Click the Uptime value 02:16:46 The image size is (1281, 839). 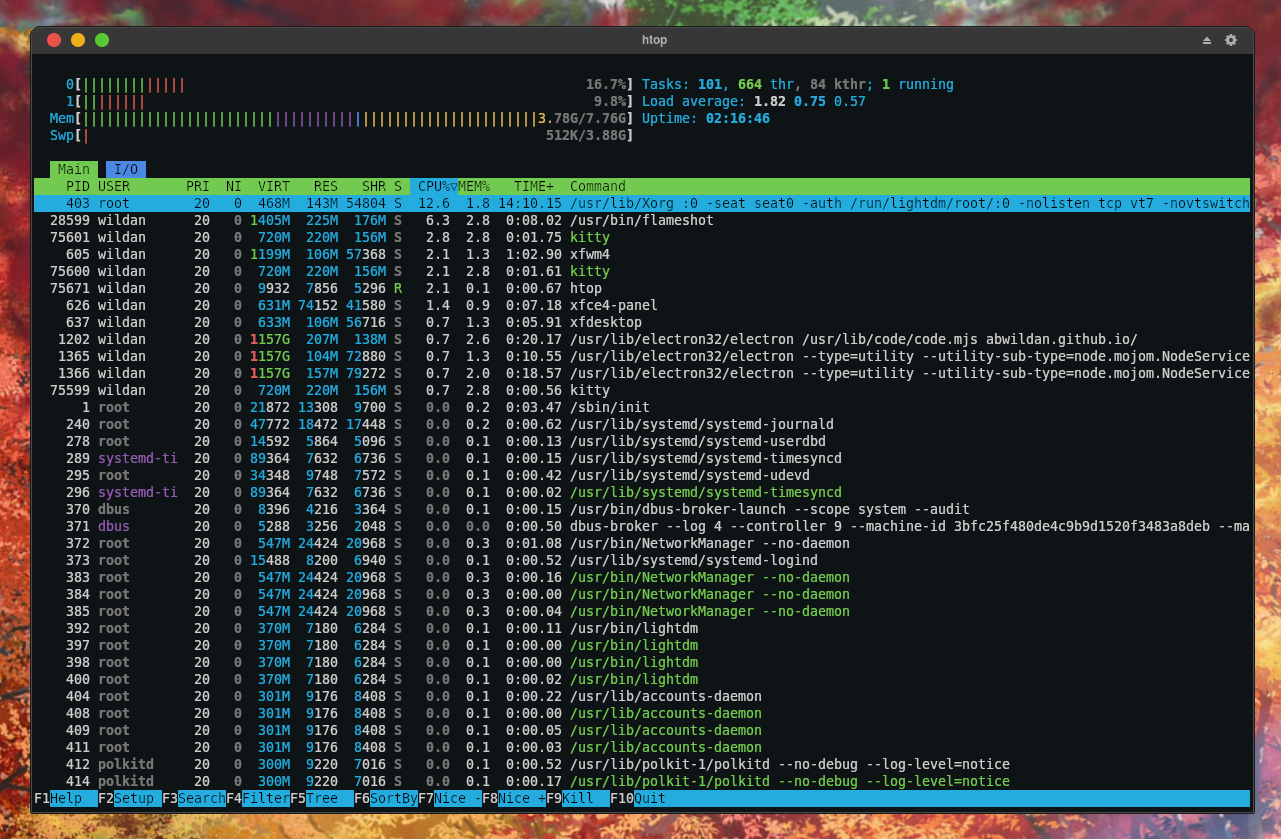(738, 118)
